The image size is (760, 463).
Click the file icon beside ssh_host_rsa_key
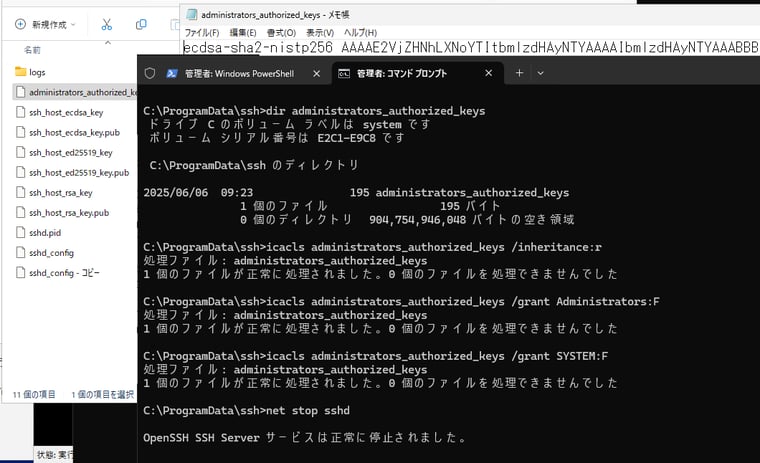pyautogui.click(x=20, y=192)
